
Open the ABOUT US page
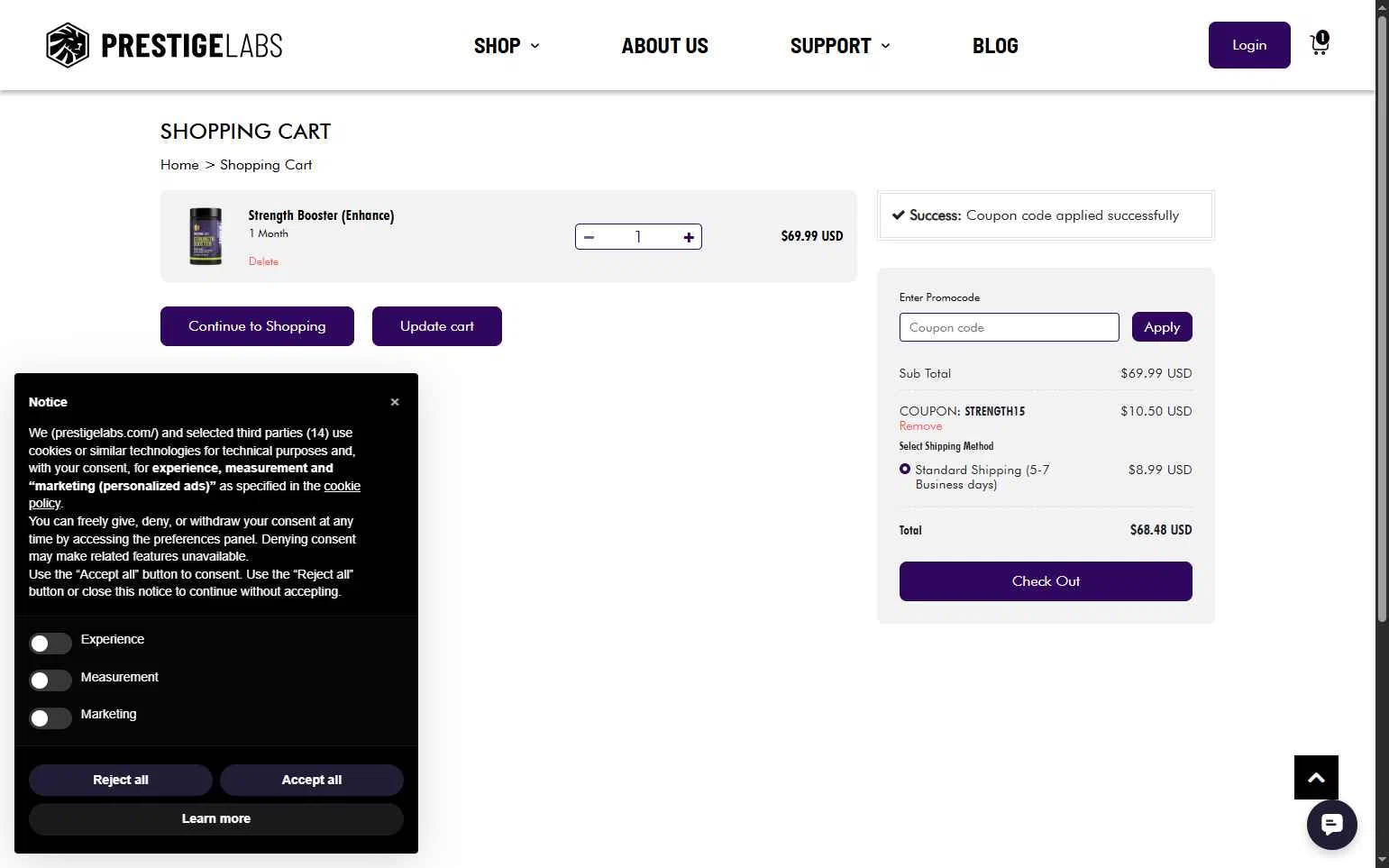point(665,46)
